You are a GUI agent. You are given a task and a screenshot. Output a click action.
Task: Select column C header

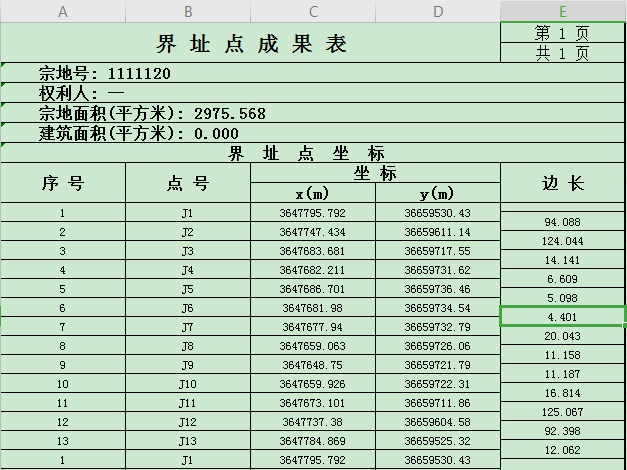click(313, 11)
